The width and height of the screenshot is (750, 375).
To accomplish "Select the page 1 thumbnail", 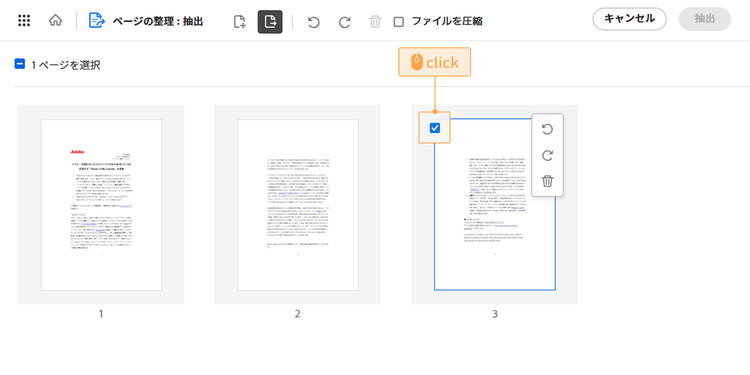I will point(101,205).
